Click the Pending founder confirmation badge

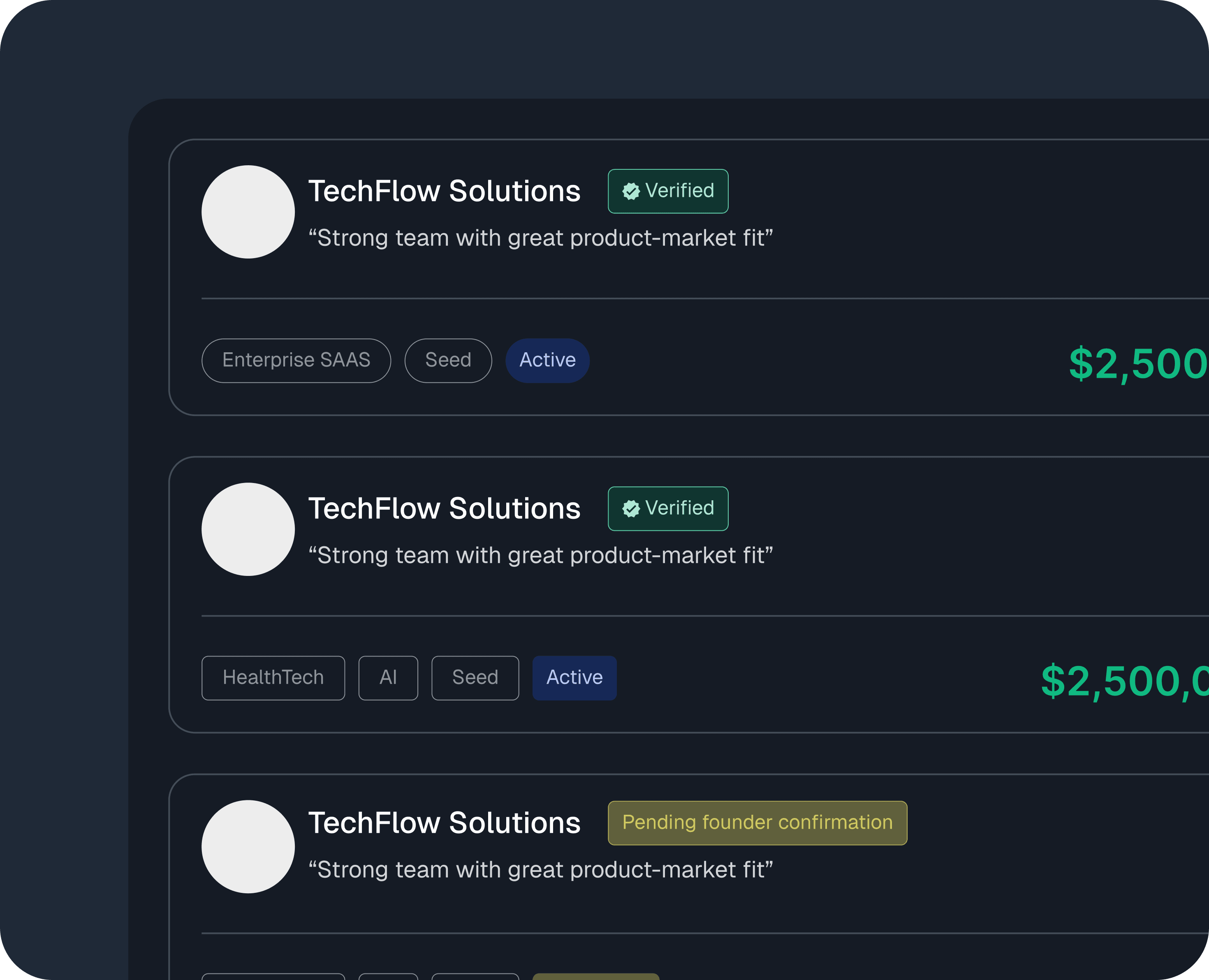757,823
